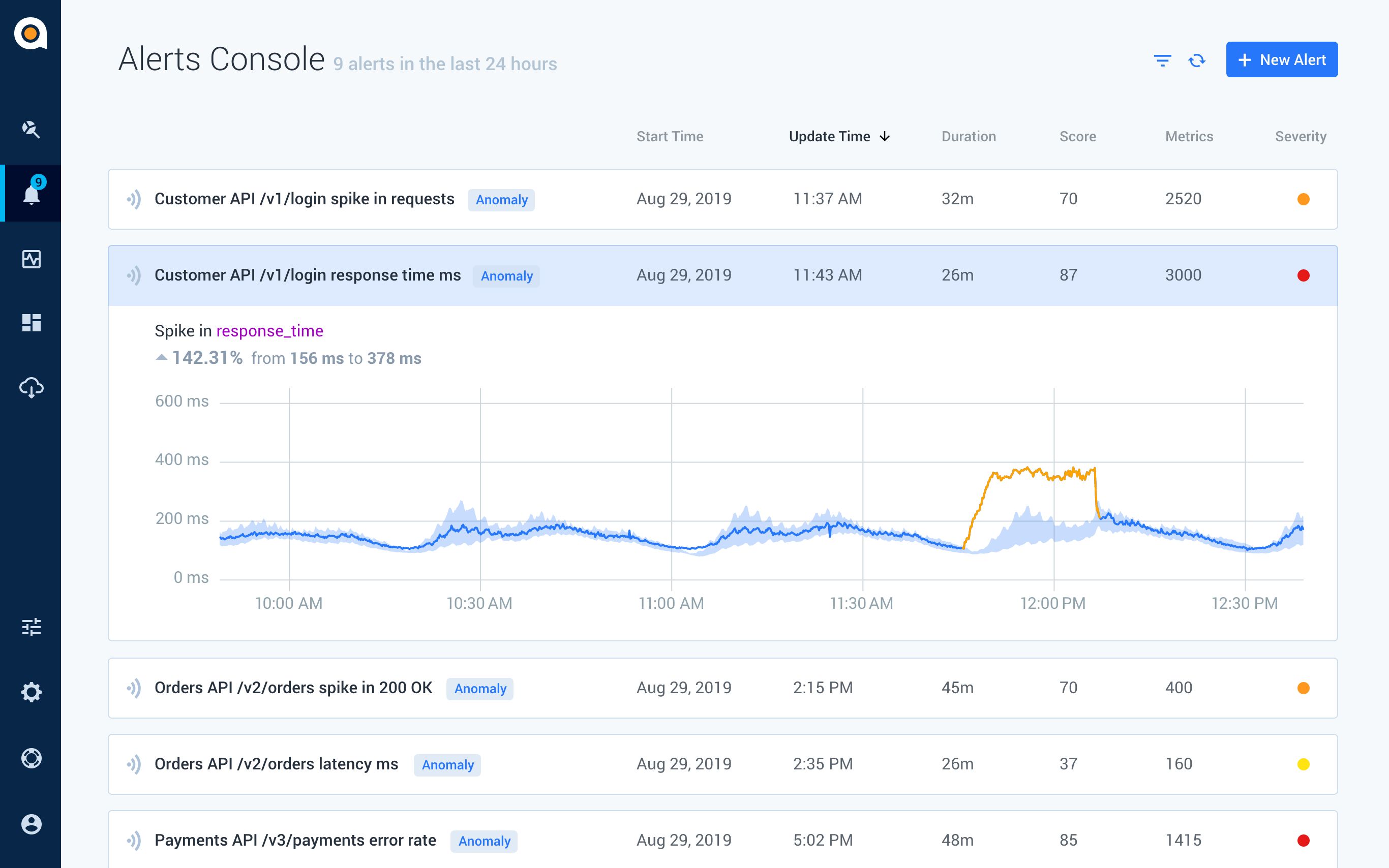The image size is (1389, 868).
Task: Click the Update Time sort arrow
Action: tap(885, 136)
